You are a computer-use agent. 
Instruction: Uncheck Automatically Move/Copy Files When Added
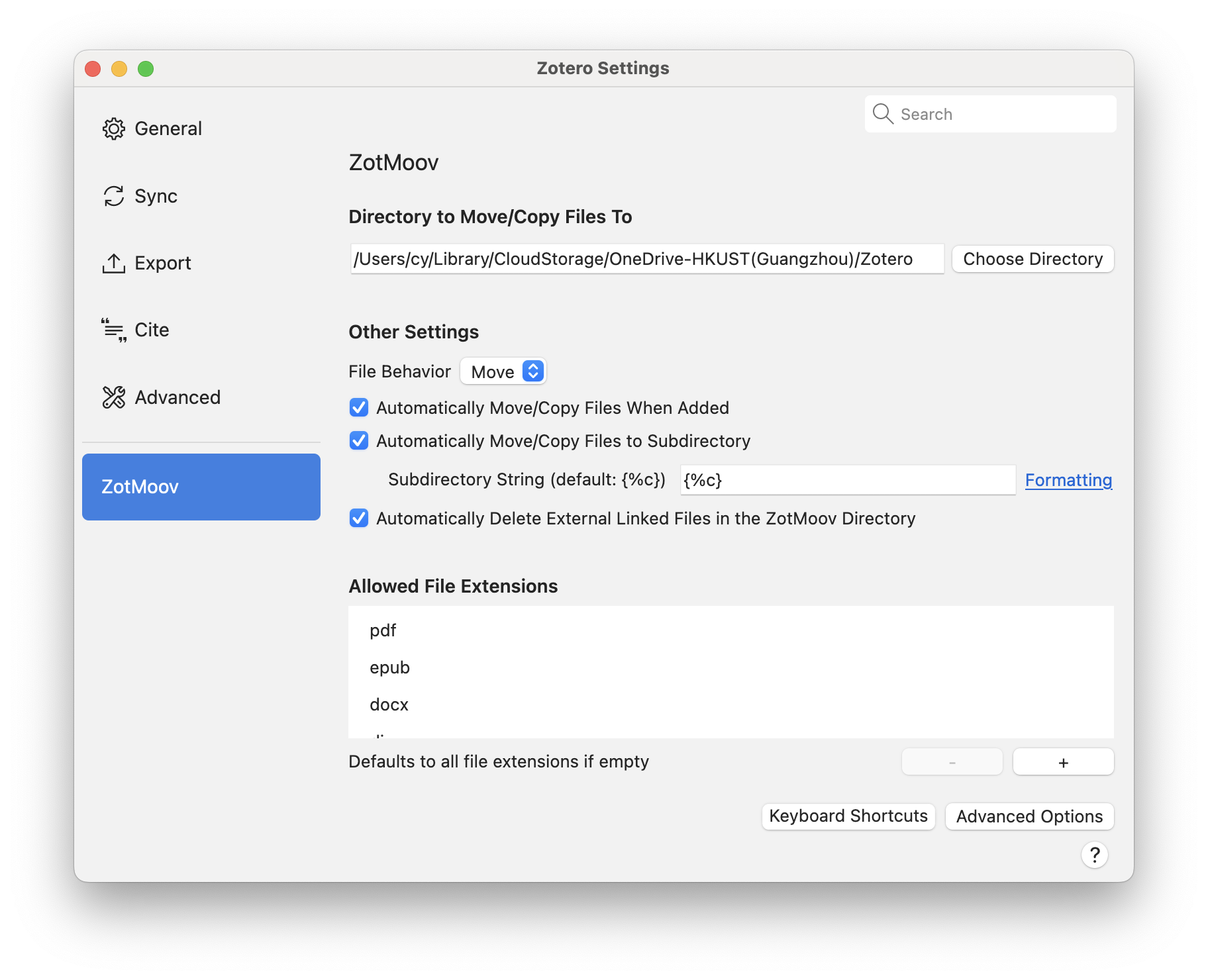(x=359, y=408)
